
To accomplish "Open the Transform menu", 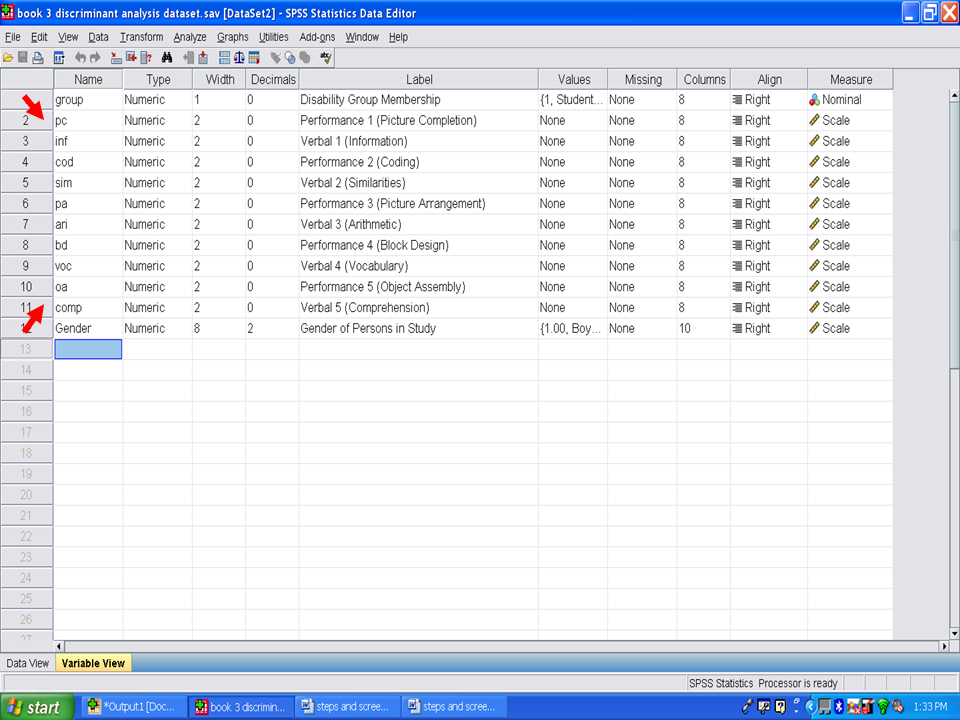I will (x=141, y=37).
